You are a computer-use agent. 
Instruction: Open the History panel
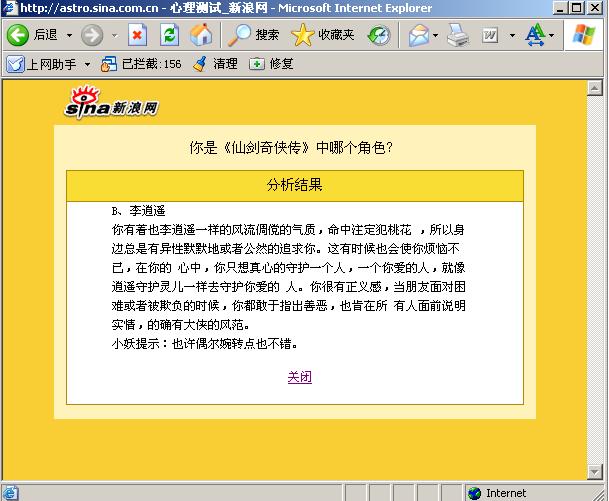(x=379, y=36)
